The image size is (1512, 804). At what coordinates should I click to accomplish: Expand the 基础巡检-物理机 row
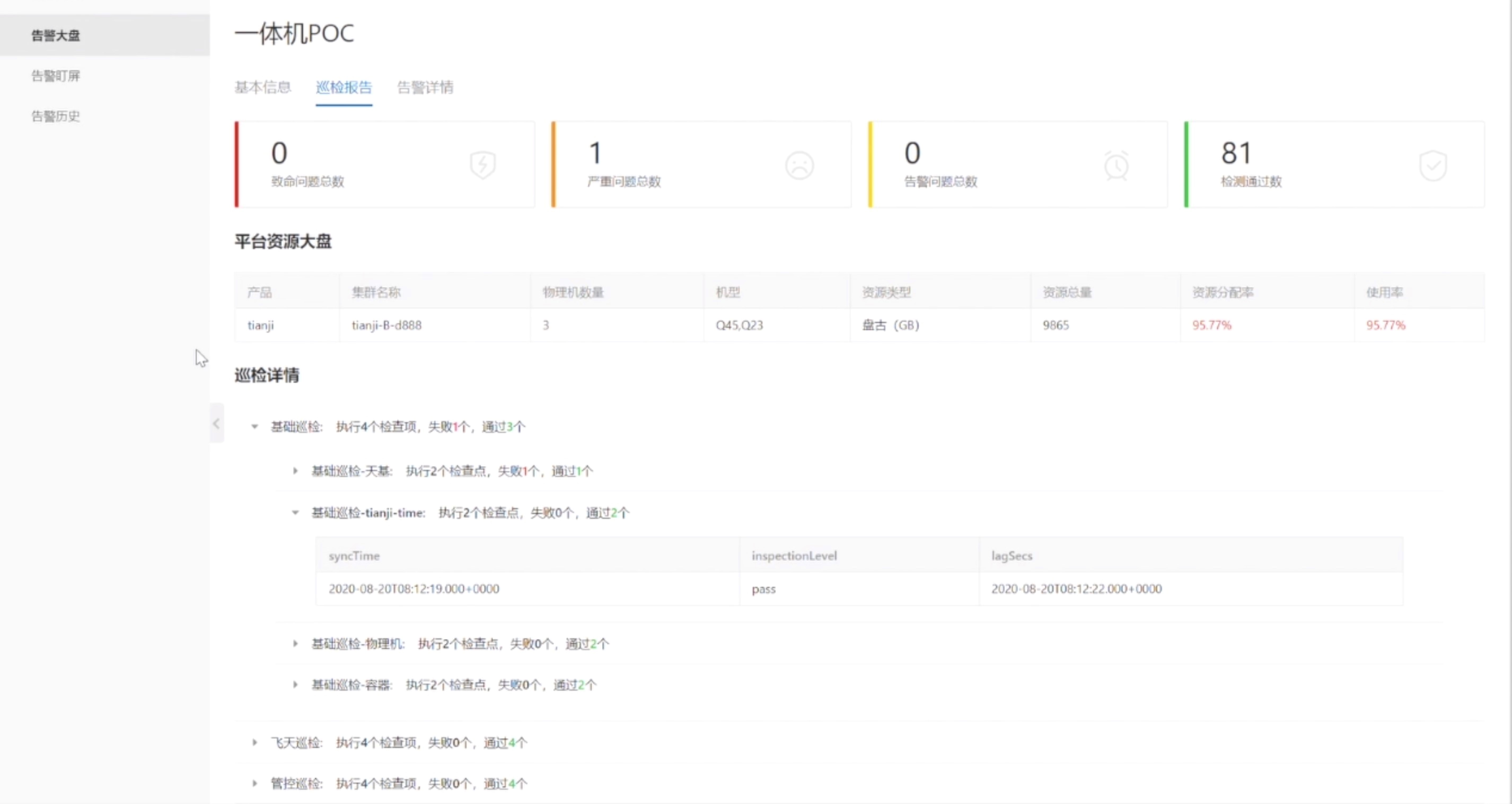(295, 644)
